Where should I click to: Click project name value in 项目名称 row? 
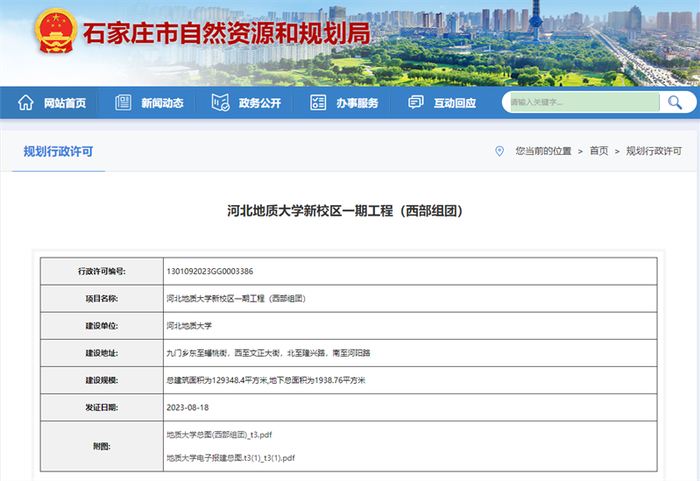click(236, 298)
